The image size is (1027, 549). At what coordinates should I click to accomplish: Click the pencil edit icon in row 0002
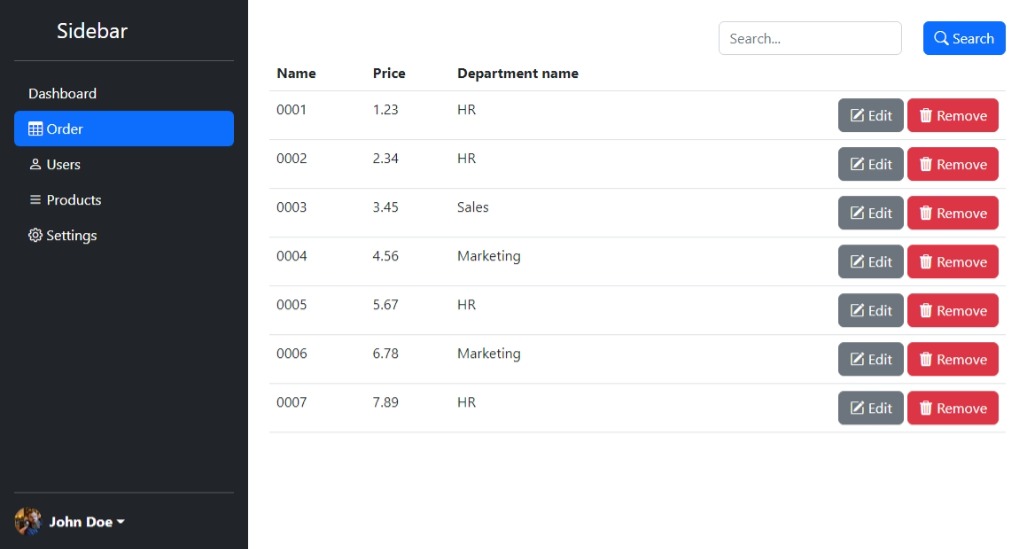(857, 165)
